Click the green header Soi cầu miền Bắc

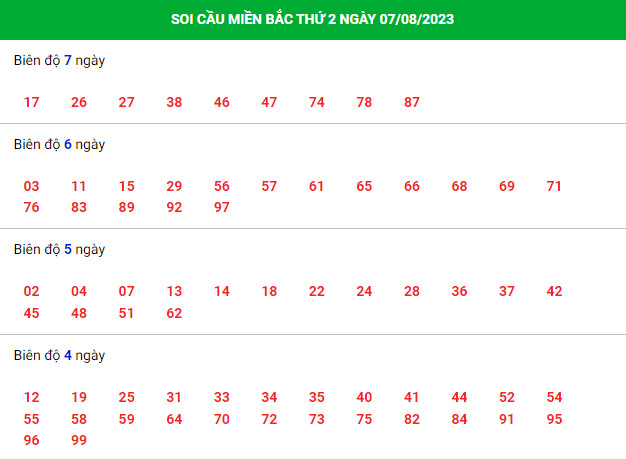(313, 19)
